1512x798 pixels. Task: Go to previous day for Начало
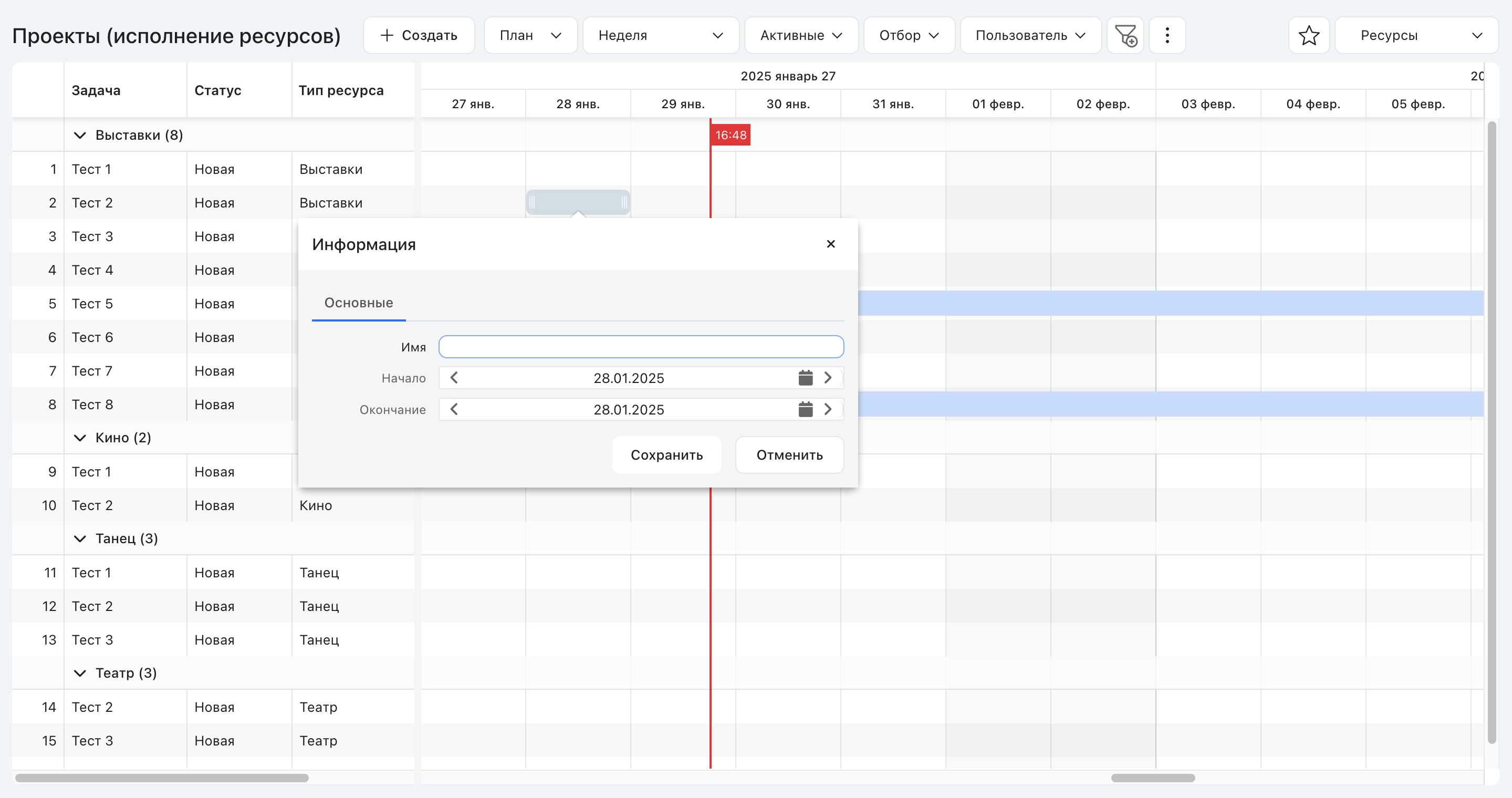tap(454, 378)
